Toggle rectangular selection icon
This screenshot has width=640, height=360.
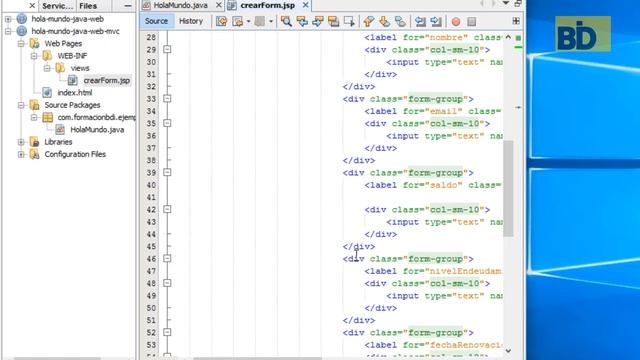(349, 21)
